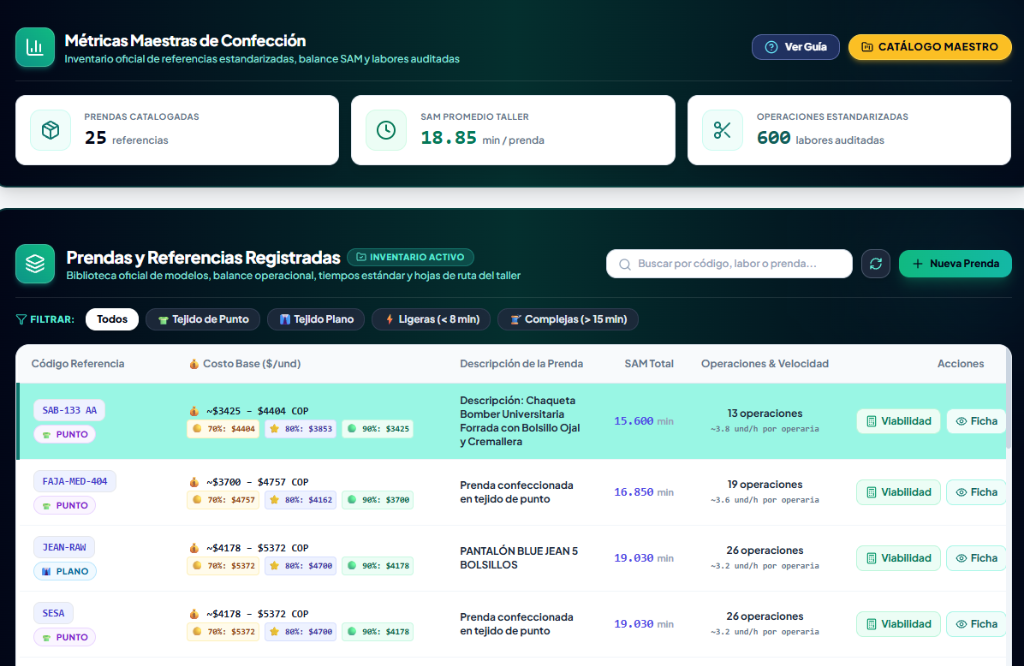Open Viabilidad for SESA
The image size is (1024, 666).
click(x=899, y=624)
